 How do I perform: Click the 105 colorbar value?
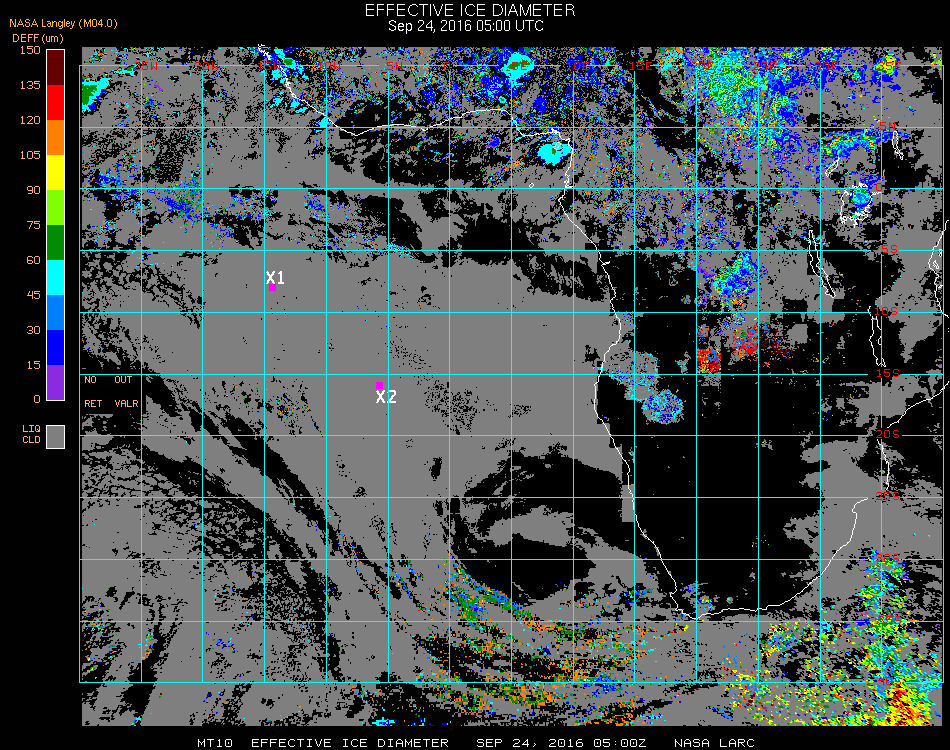[x=30, y=155]
